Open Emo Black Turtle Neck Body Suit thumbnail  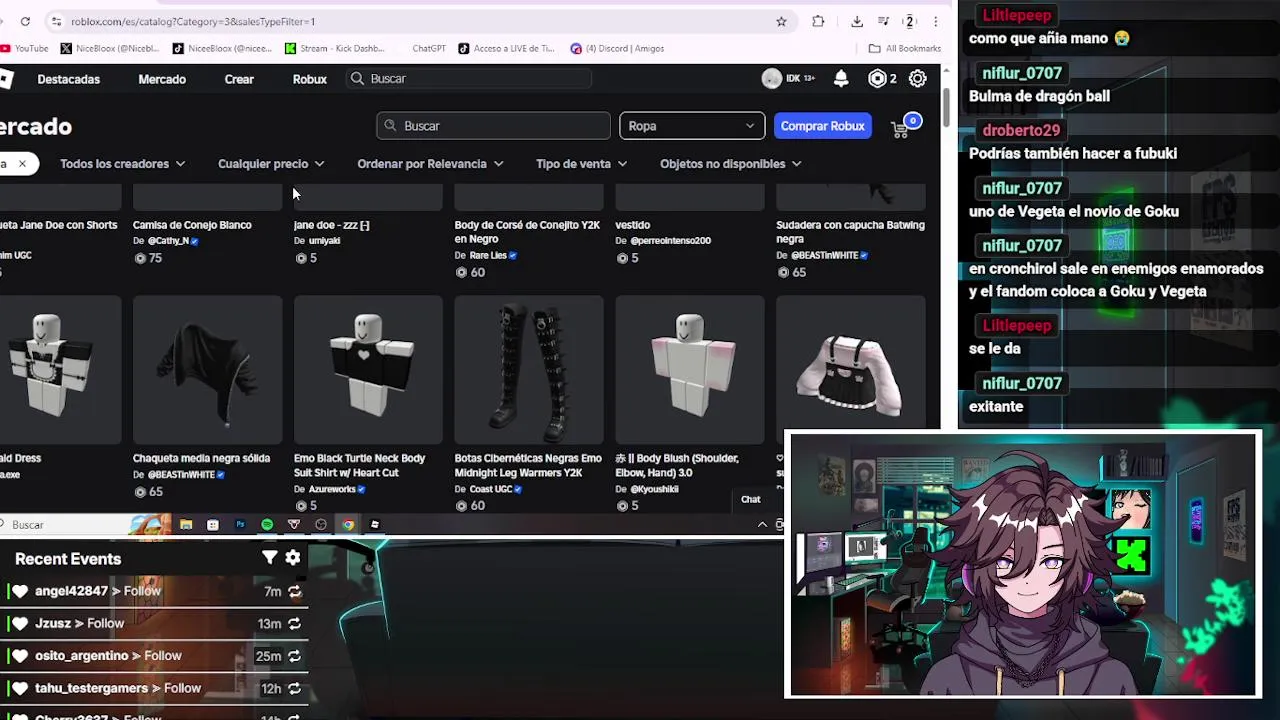[368, 369]
